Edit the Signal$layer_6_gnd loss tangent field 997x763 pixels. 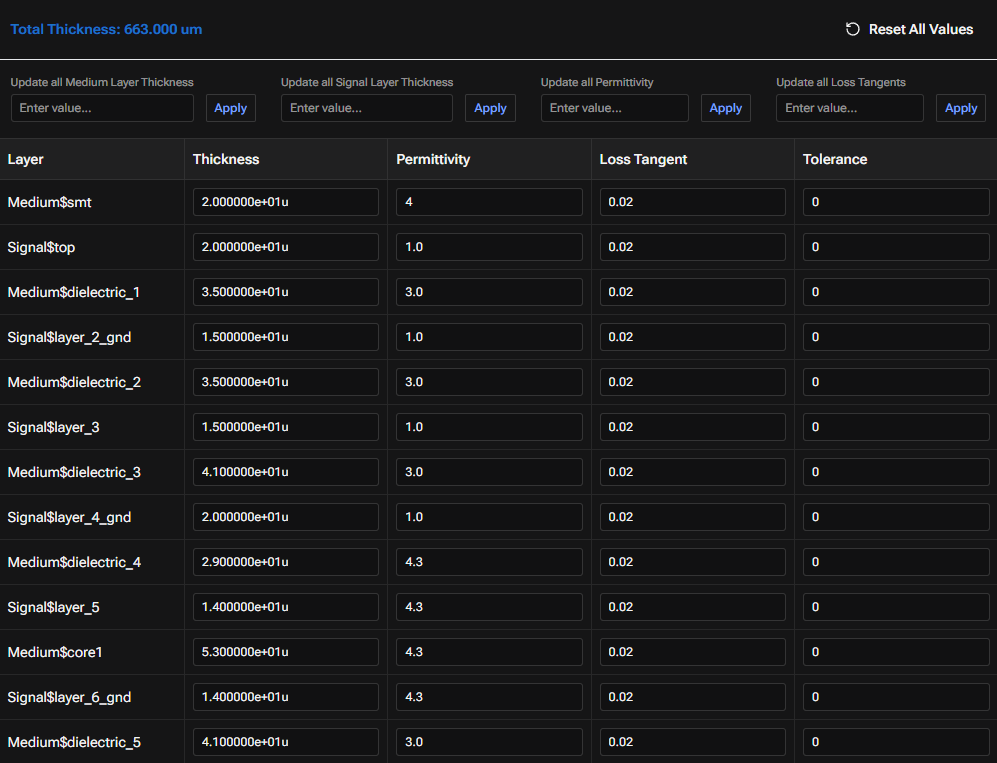click(692, 697)
